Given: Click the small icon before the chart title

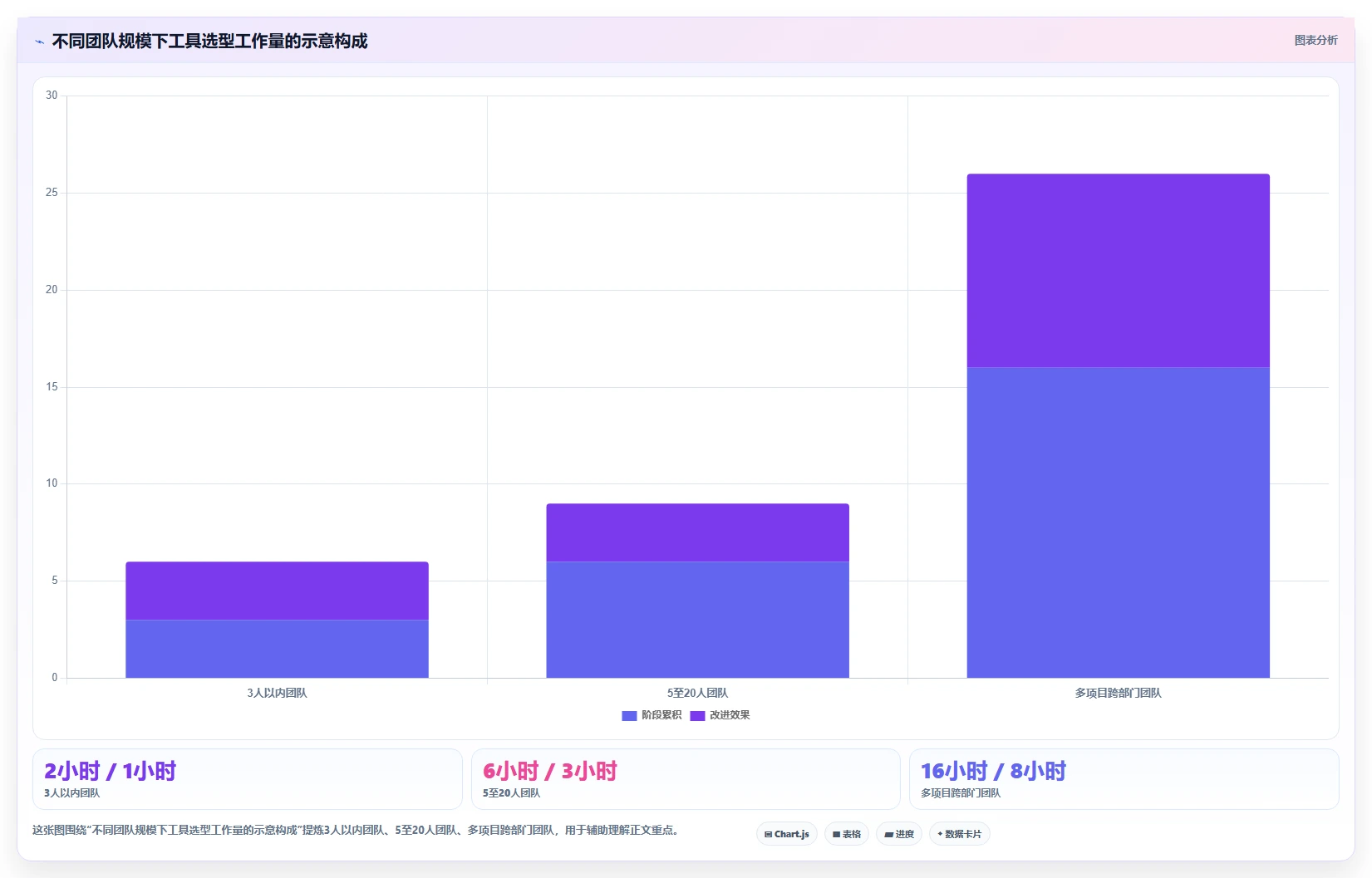Looking at the screenshot, I should click(39, 42).
